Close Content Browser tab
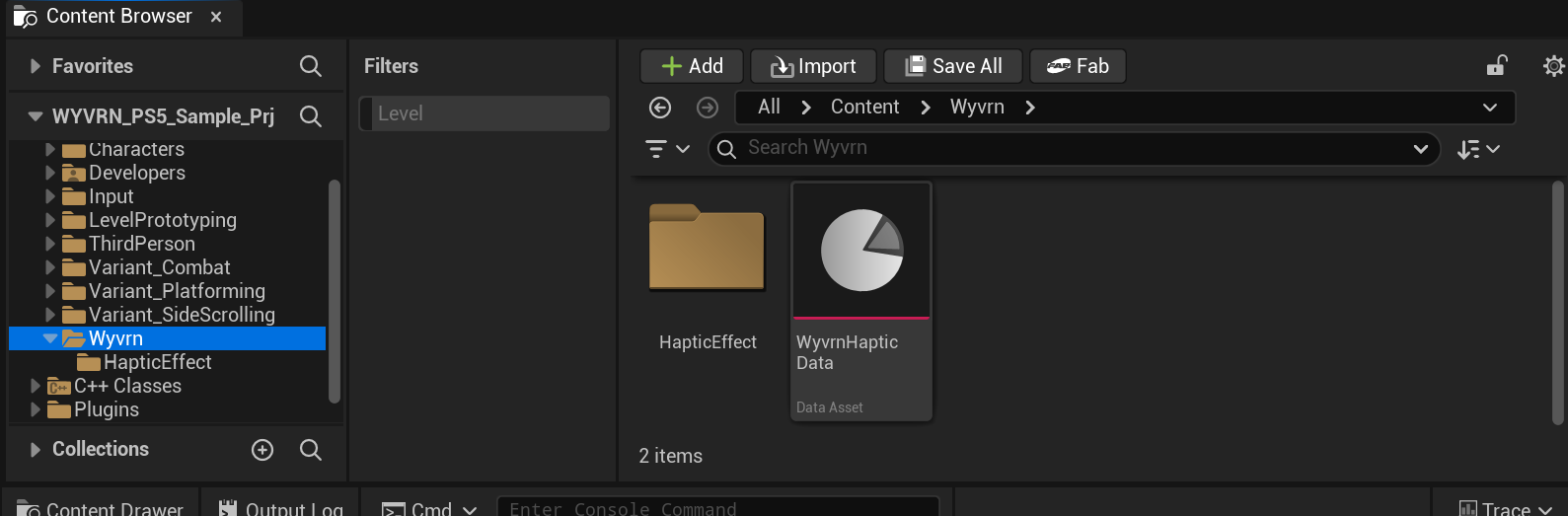The width and height of the screenshot is (1568, 516). (x=216, y=17)
